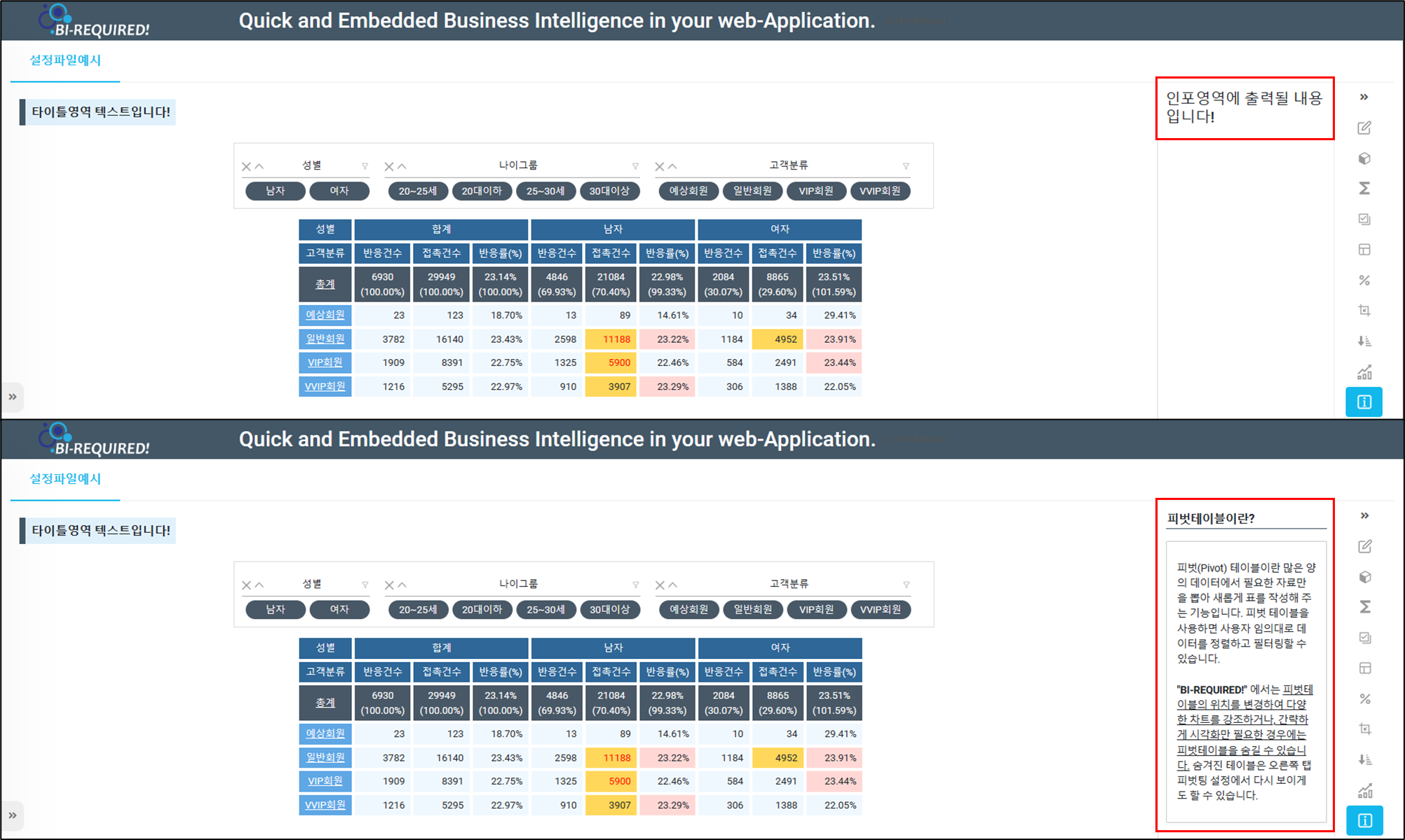Toggle the 30대이상 filter chip in lower screen

(610, 609)
